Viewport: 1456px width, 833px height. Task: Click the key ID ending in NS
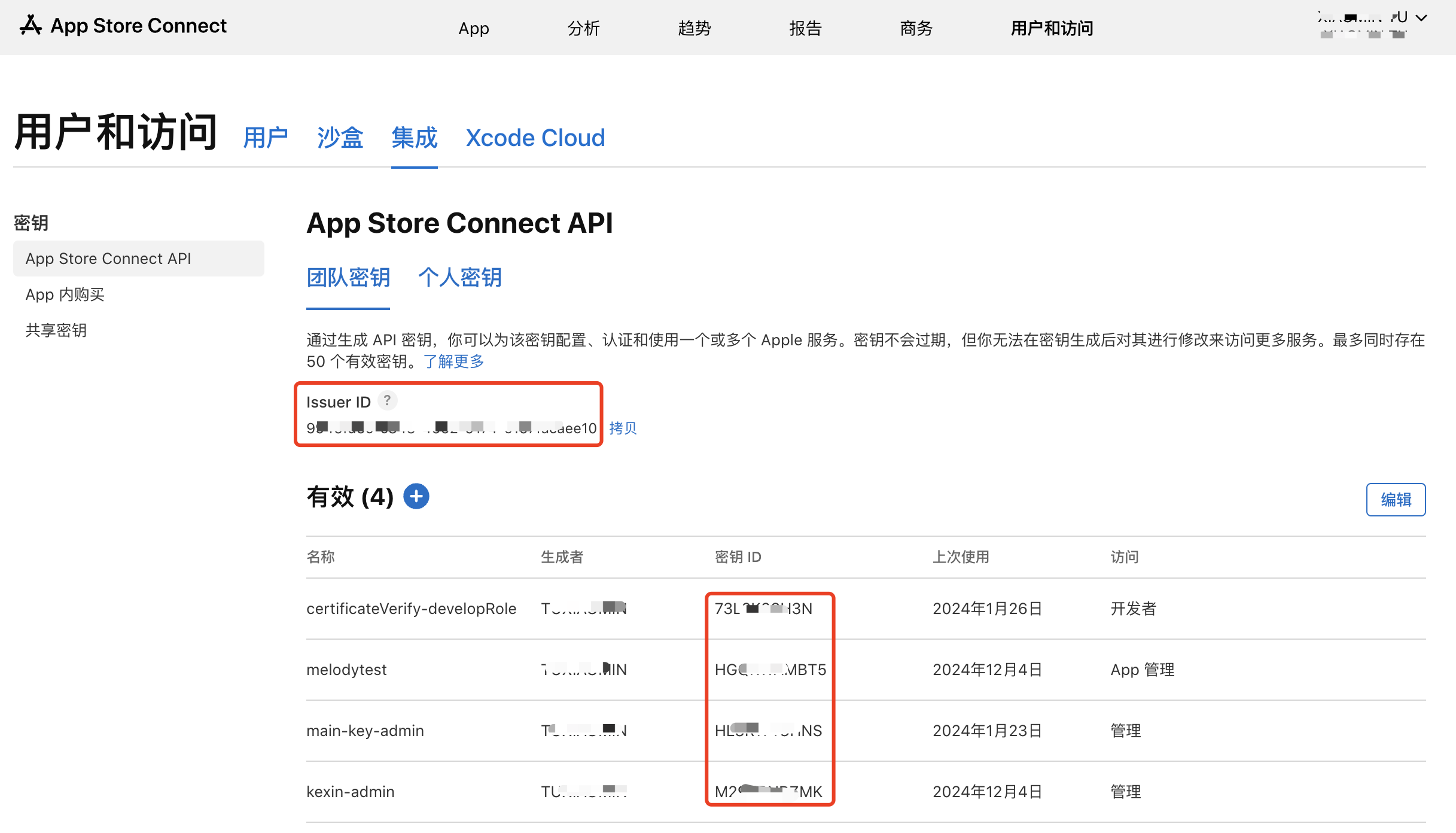click(769, 731)
